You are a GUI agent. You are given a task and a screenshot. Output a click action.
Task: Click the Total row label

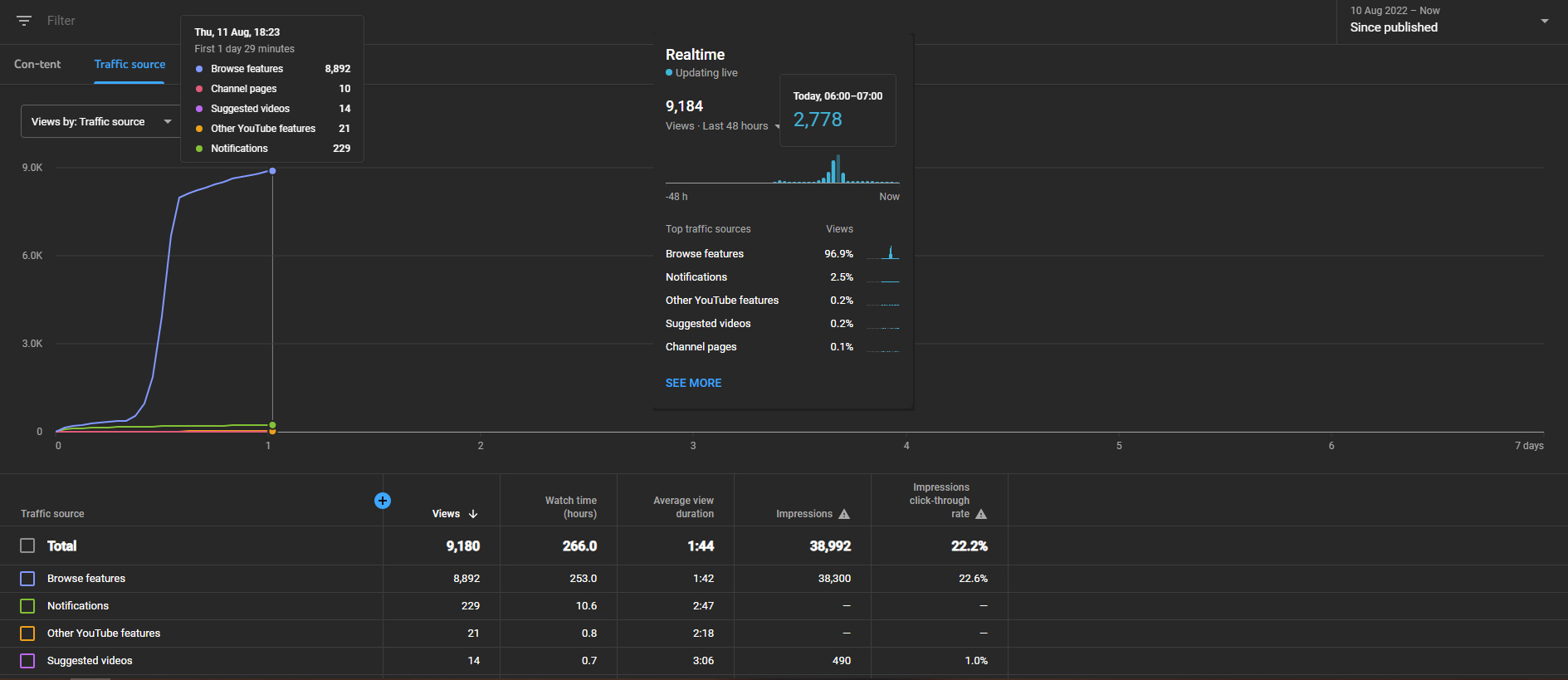(62, 545)
